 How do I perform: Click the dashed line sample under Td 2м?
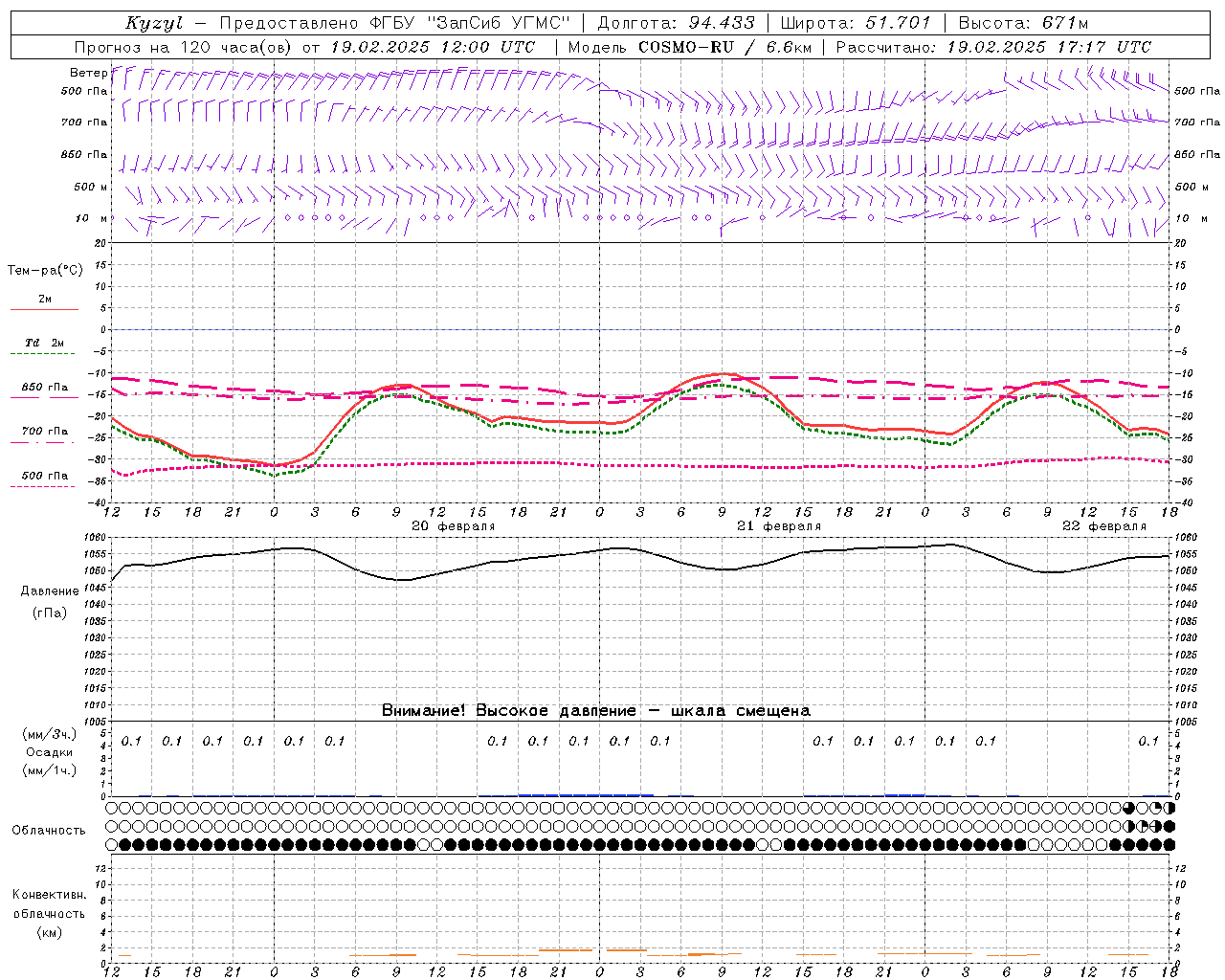coord(44,354)
